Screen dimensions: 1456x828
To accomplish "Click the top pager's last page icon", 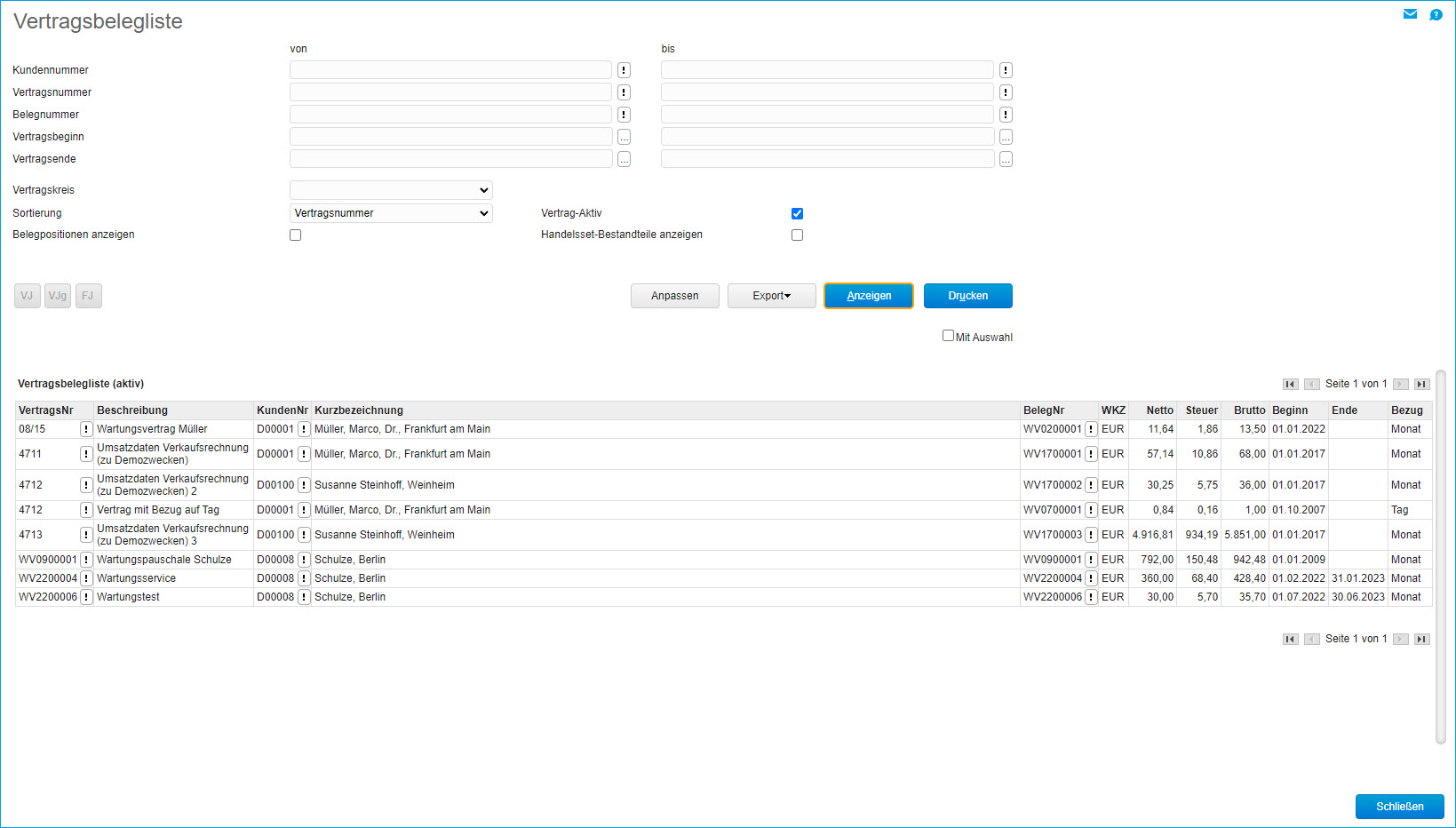I will click(x=1421, y=384).
